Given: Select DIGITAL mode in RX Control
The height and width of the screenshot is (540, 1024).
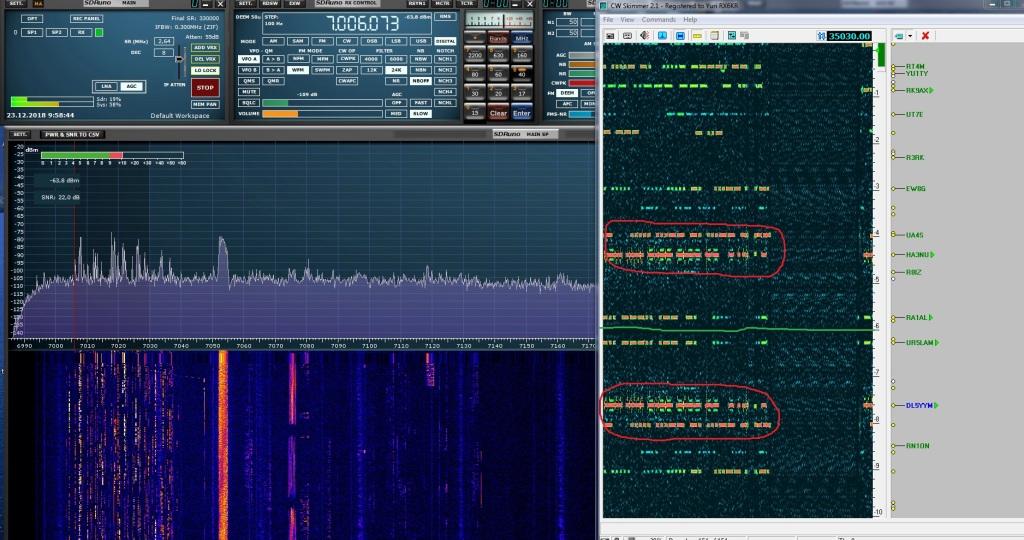Looking at the screenshot, I should pyautogui.click(x=445, y=41).
